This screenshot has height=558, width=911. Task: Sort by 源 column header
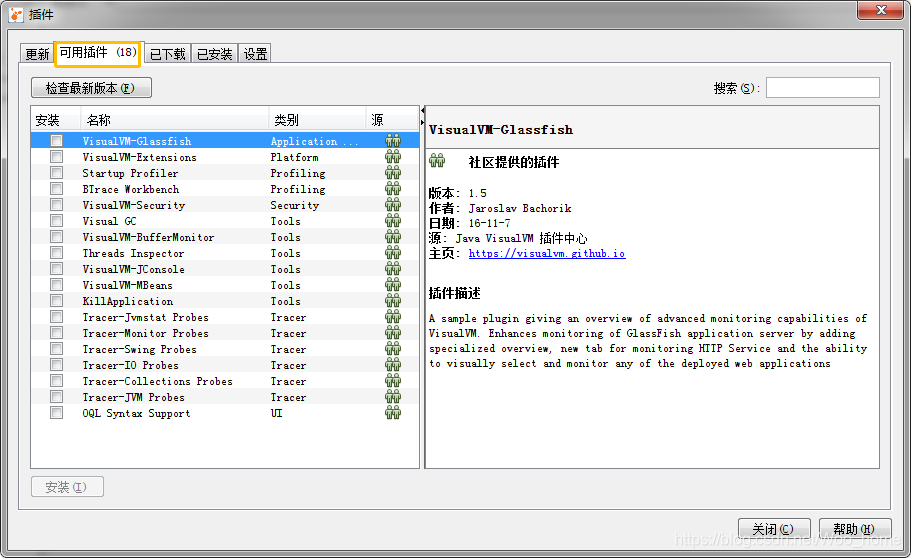(392, 120)
